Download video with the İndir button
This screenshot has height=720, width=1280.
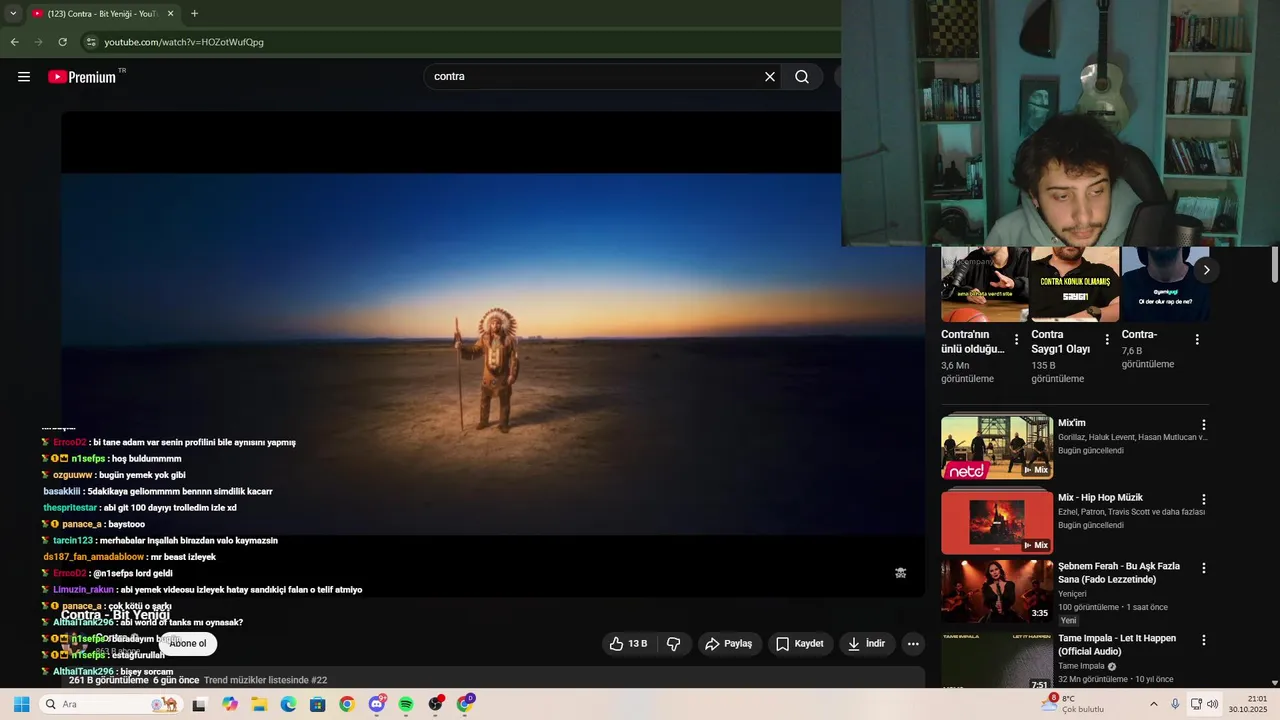pyautogui.click(x=866, y=644)
